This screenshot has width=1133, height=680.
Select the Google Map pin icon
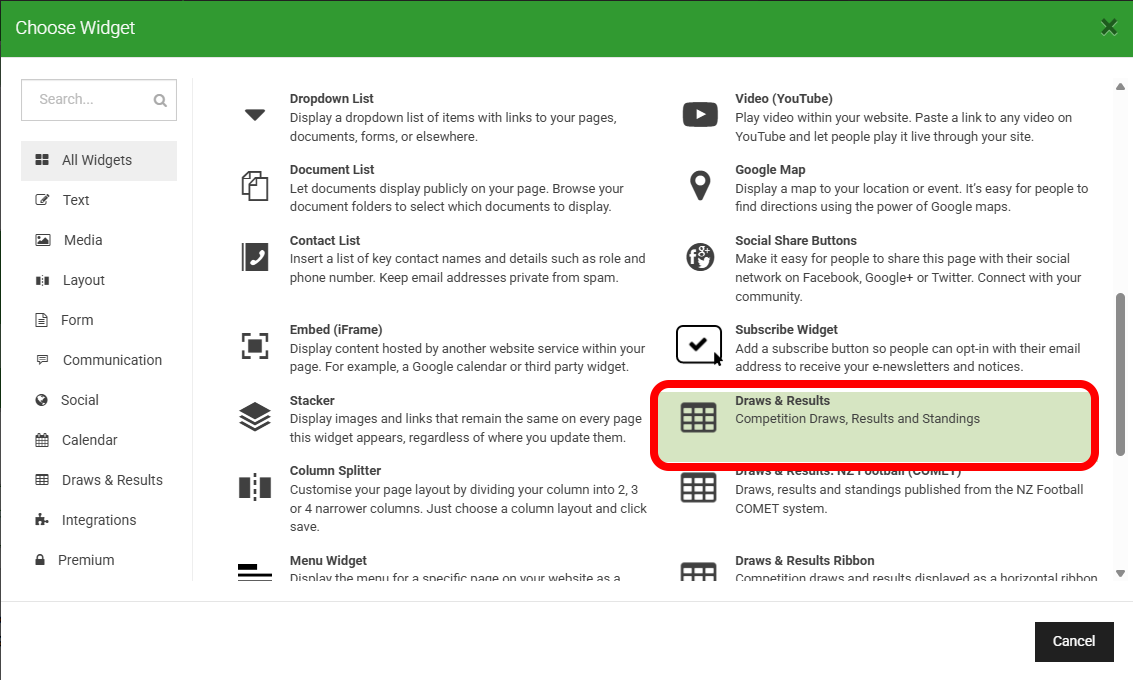pos(700,186)
